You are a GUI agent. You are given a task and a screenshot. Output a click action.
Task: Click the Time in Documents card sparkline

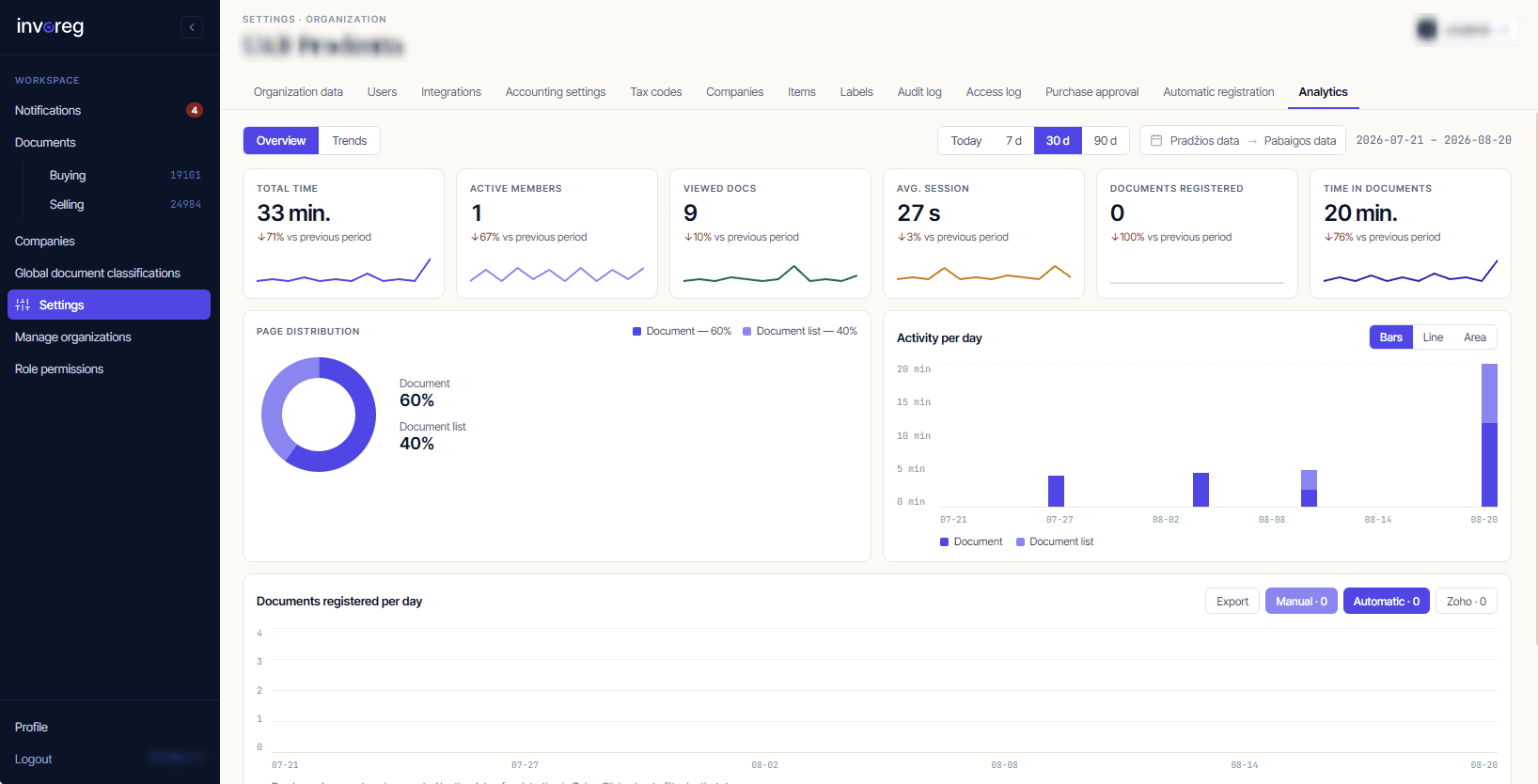[x=1410, y=271]
